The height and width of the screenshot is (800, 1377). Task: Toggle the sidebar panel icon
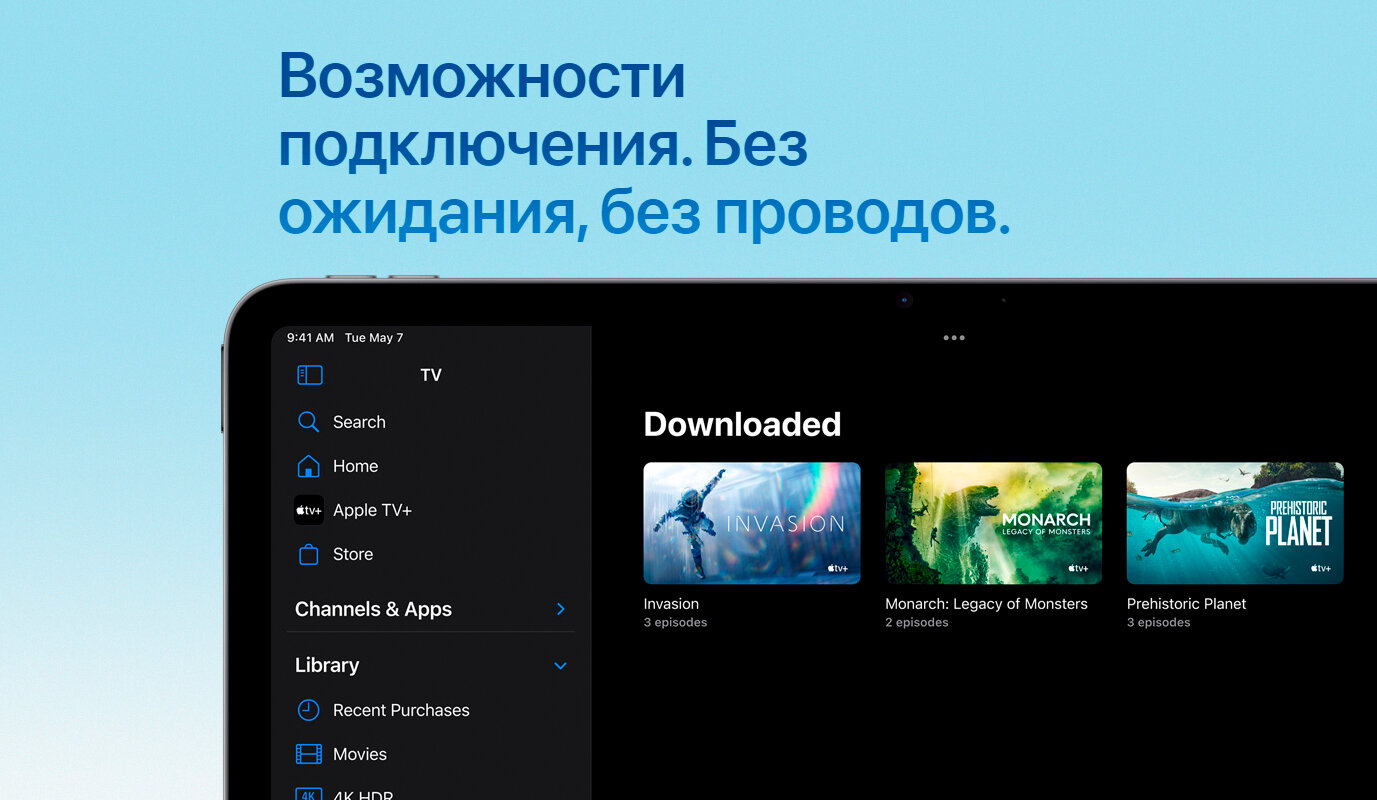[310, 375]
